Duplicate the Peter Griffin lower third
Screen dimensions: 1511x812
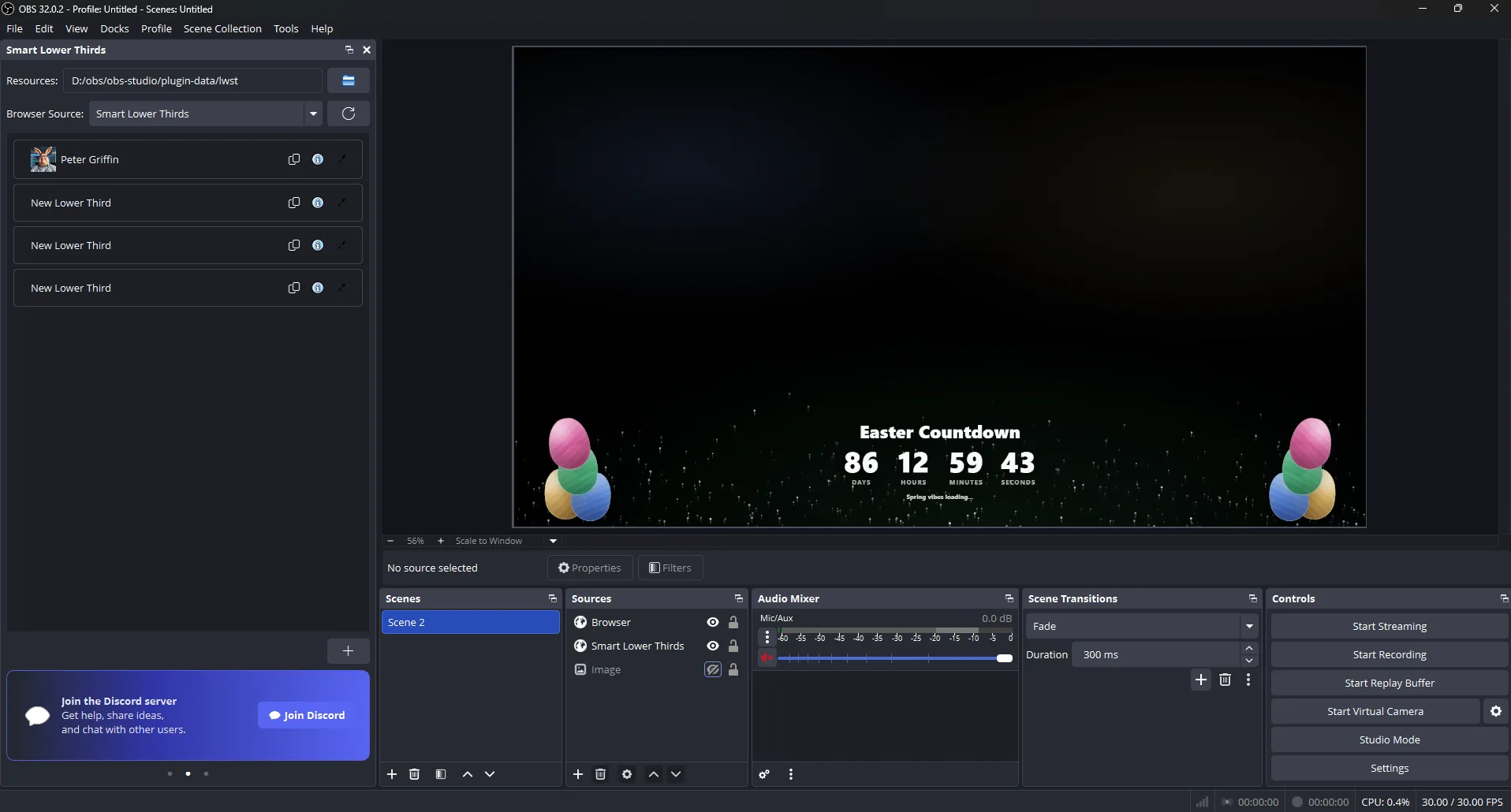coord(293,159)
